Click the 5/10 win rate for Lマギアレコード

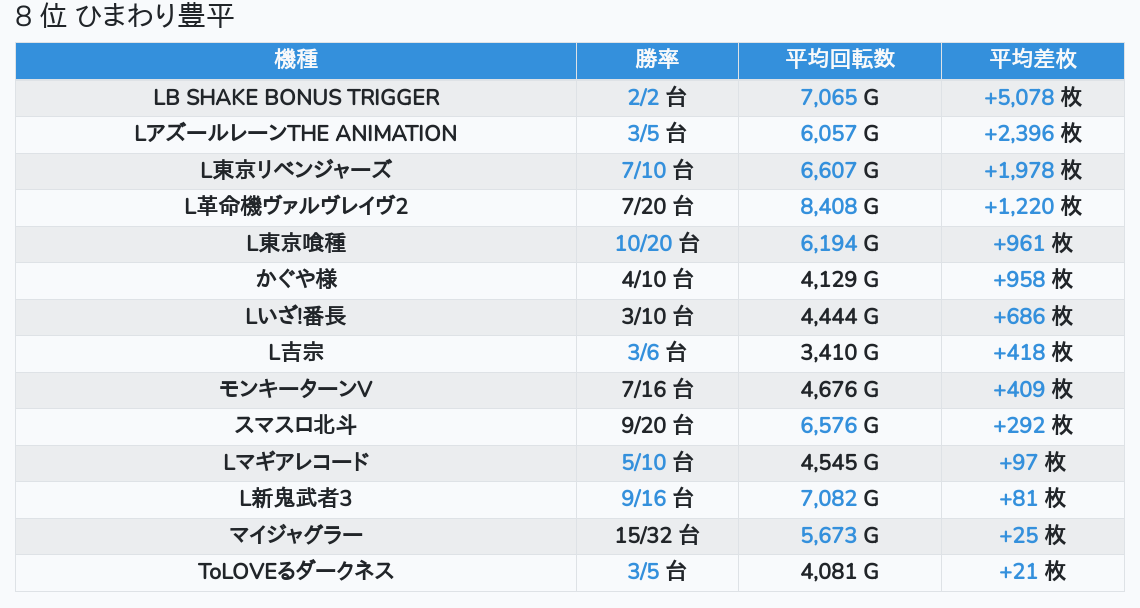coord(644,462)
